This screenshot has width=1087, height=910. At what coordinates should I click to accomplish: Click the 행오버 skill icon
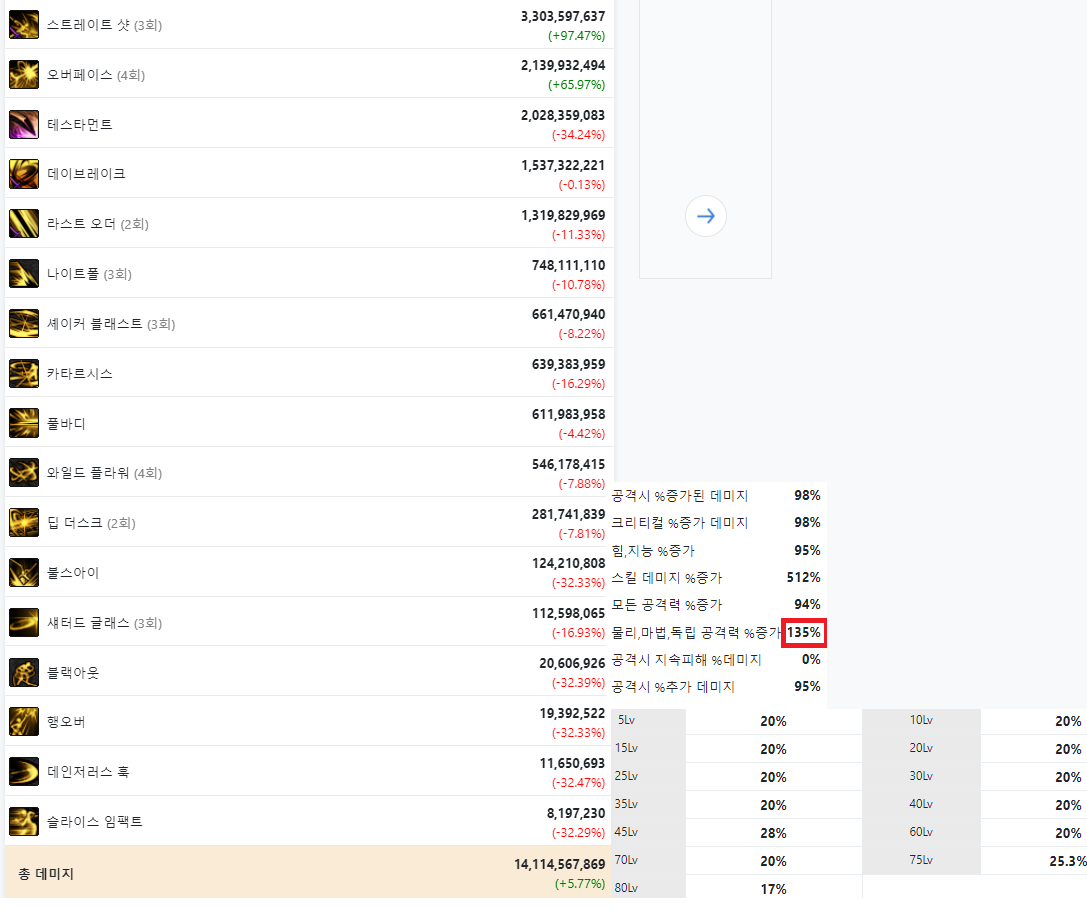click(24, 721)
